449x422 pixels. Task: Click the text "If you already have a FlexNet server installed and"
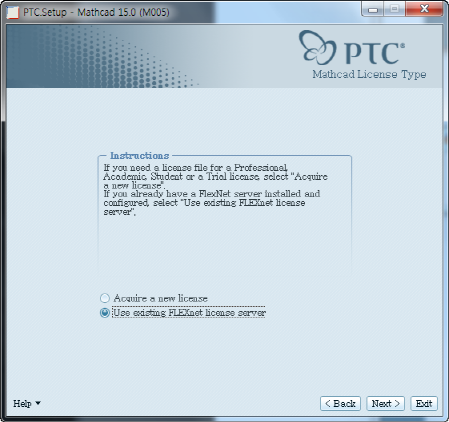(x=212, y=194)
